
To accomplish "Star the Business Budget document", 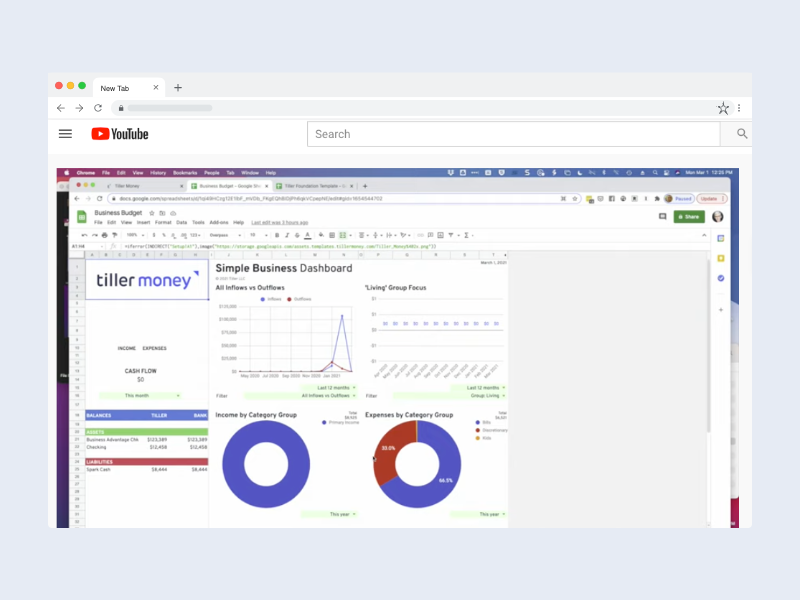I will tap(152, 213).
